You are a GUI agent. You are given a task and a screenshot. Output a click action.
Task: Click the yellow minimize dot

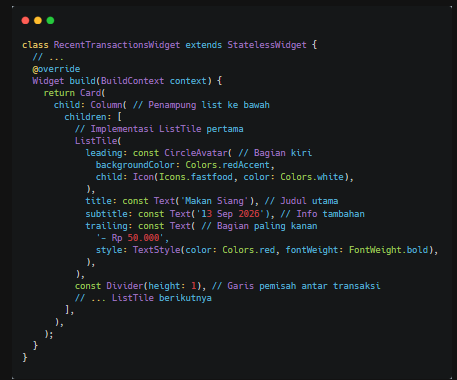click(x=38, y=21)
